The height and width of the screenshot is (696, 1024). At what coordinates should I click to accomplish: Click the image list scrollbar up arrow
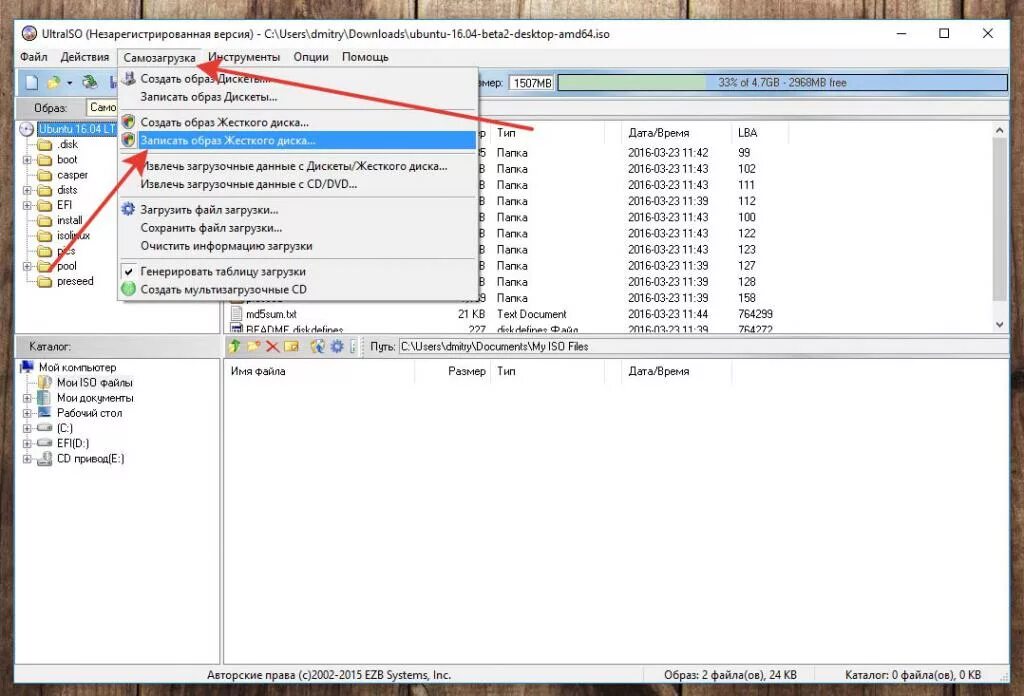coord(999,131)
